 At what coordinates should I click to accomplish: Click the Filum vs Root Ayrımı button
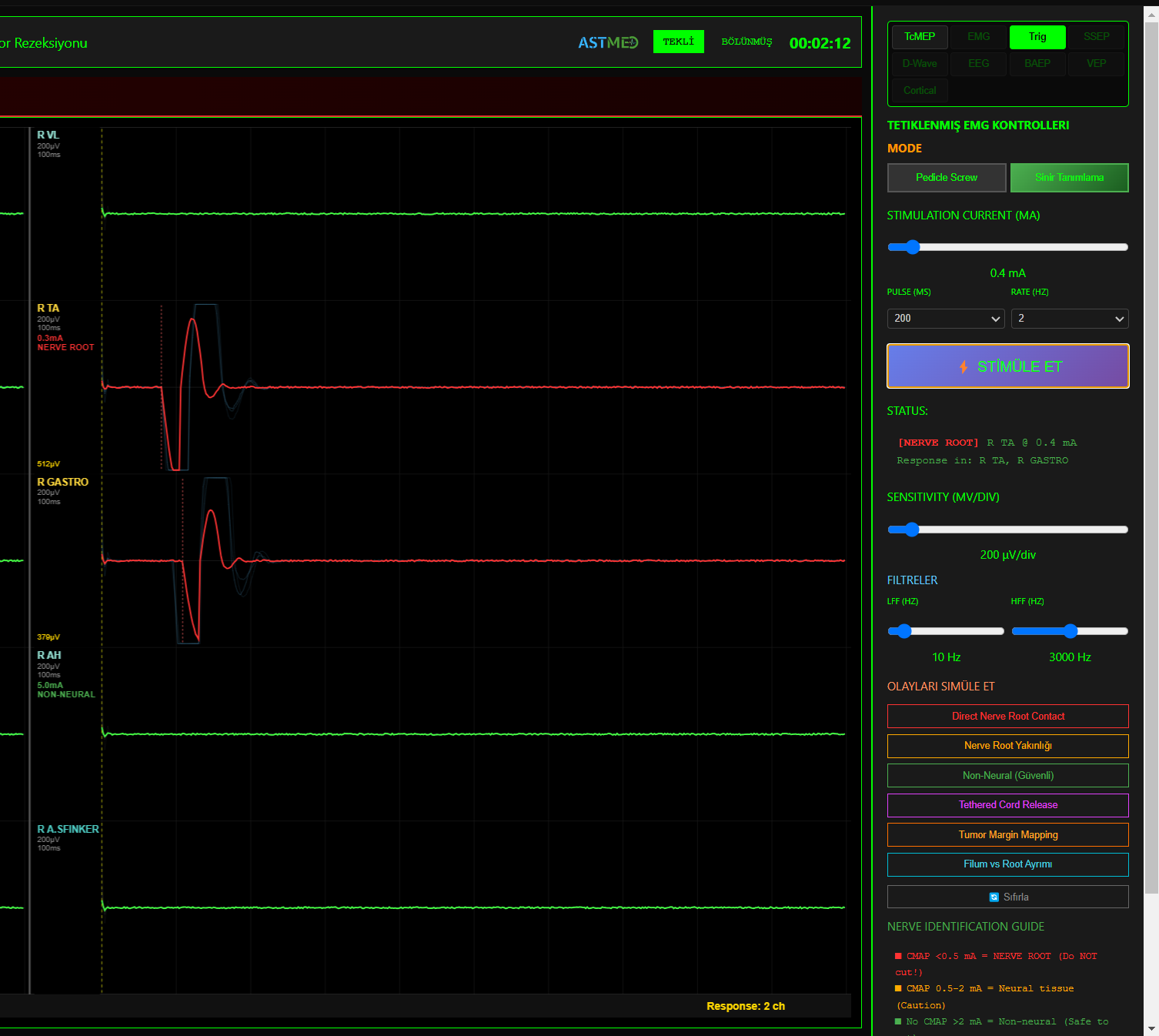(1007, 864)
